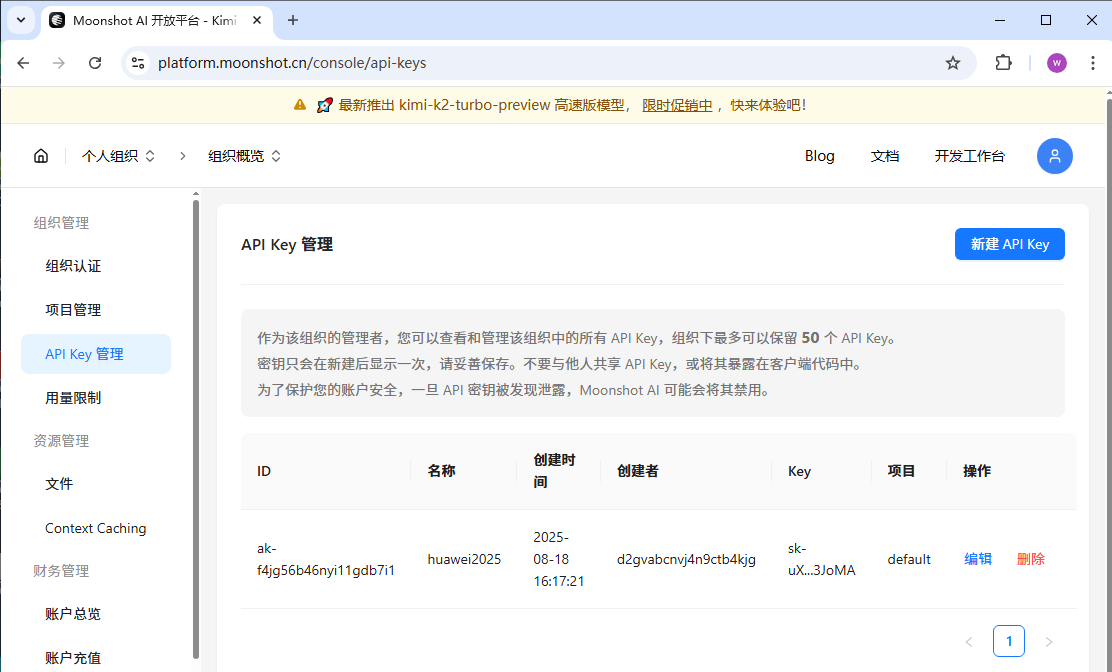Select 组织认证 in the sidebar
This screenshot has height=672, width=1112.
tap(96, 267)
